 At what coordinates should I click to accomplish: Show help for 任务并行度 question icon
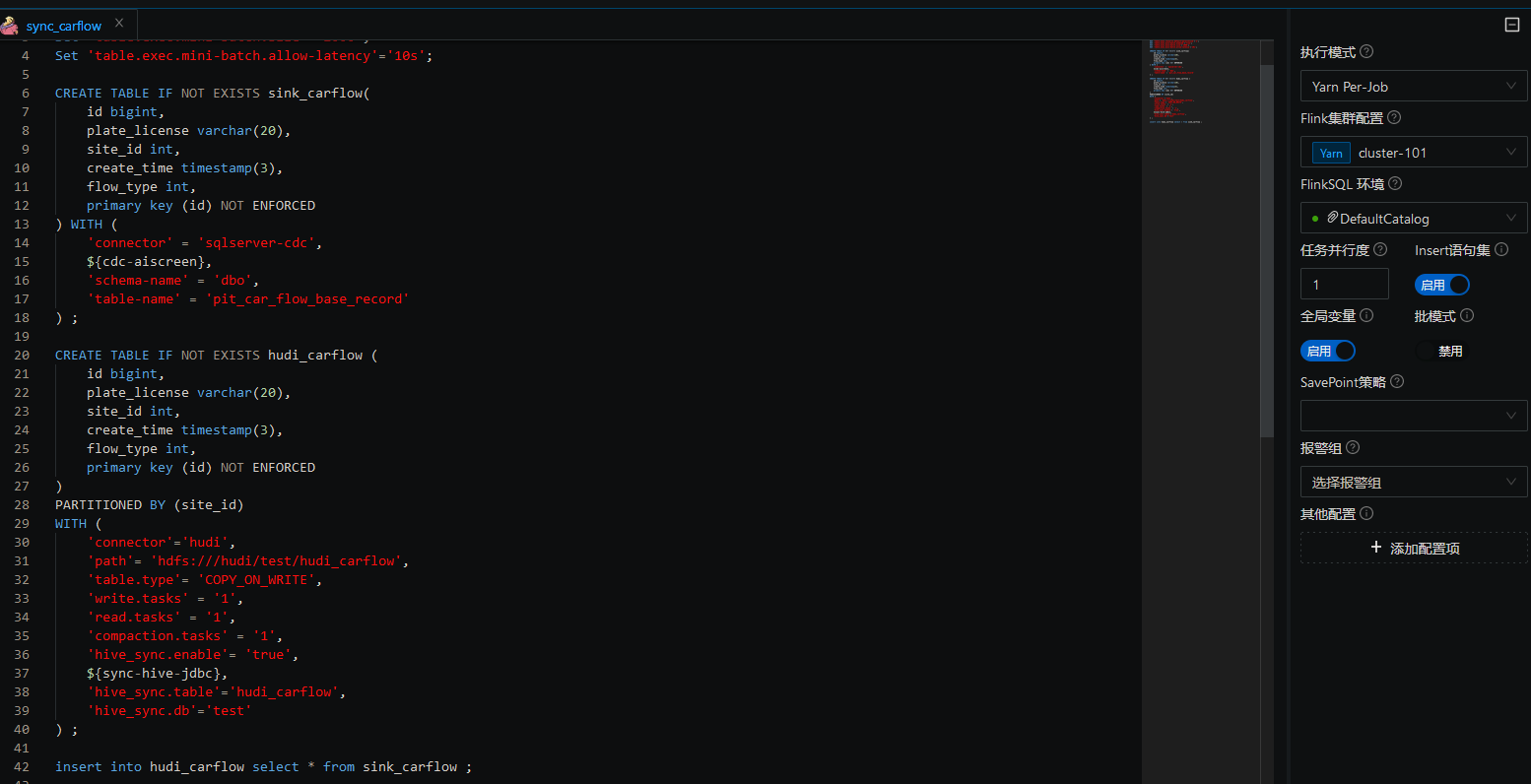pos(1380,249)
